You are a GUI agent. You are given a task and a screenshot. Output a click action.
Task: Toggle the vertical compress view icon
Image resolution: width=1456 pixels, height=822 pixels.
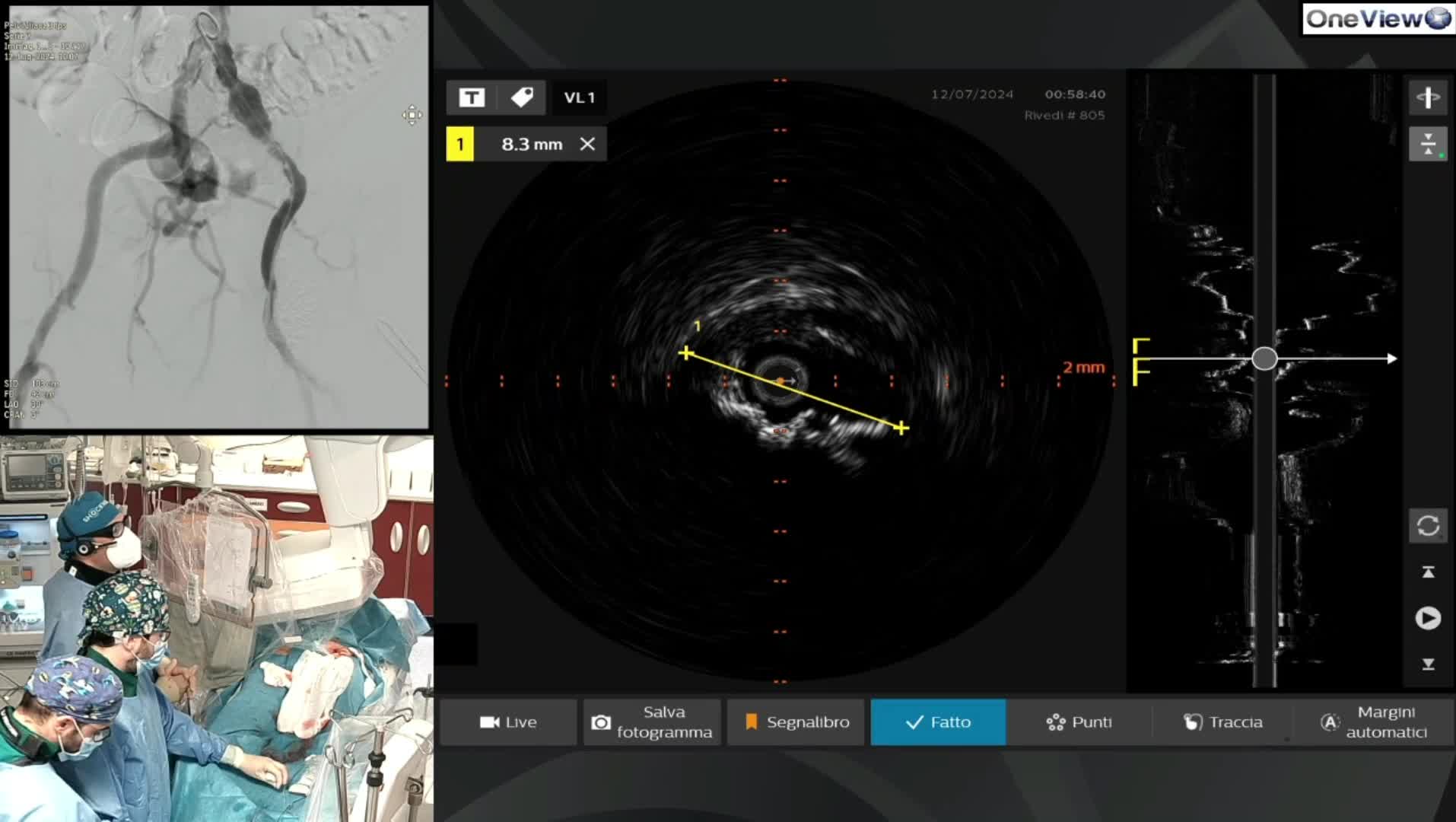point(1428,144)
